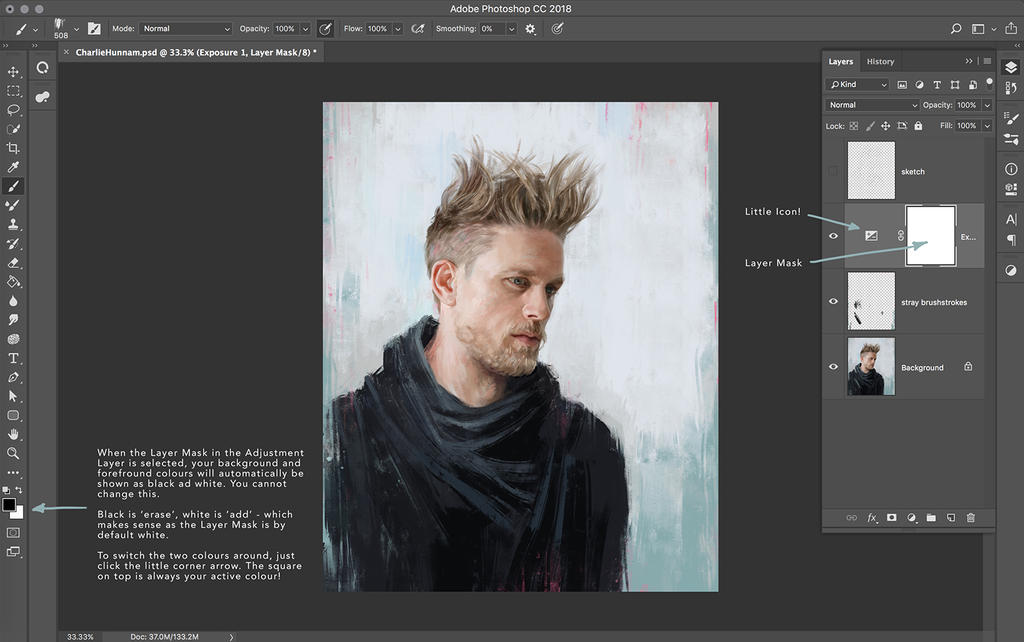The height and width of the screenshot is (642, 1024).
Task: Activate the Zoom tool in toolbar
Action: click(14, 453)
